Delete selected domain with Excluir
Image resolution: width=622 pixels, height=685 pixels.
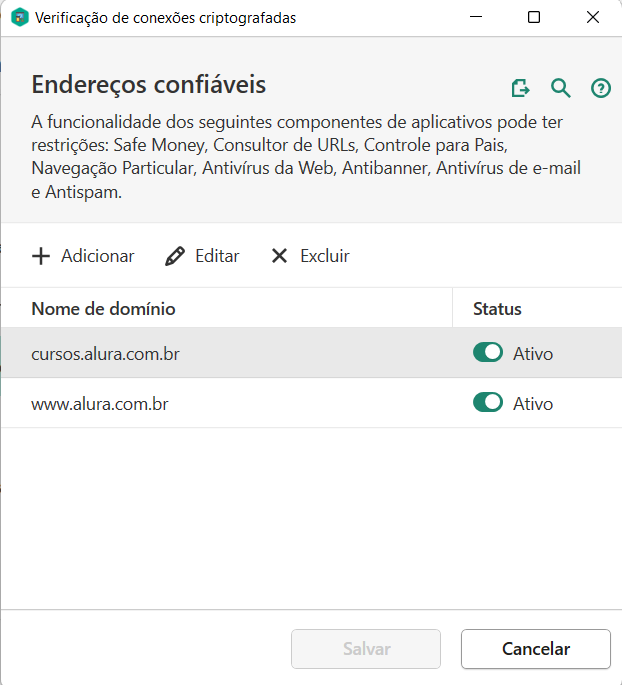click(311, 256)
